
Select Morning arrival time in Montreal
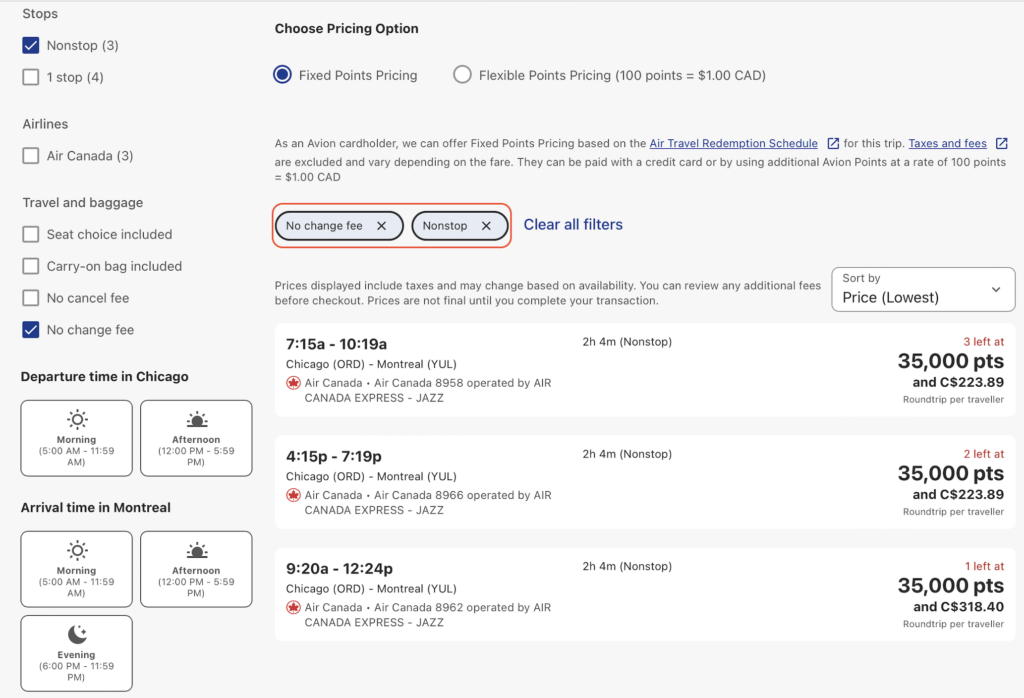coord(76,569)
